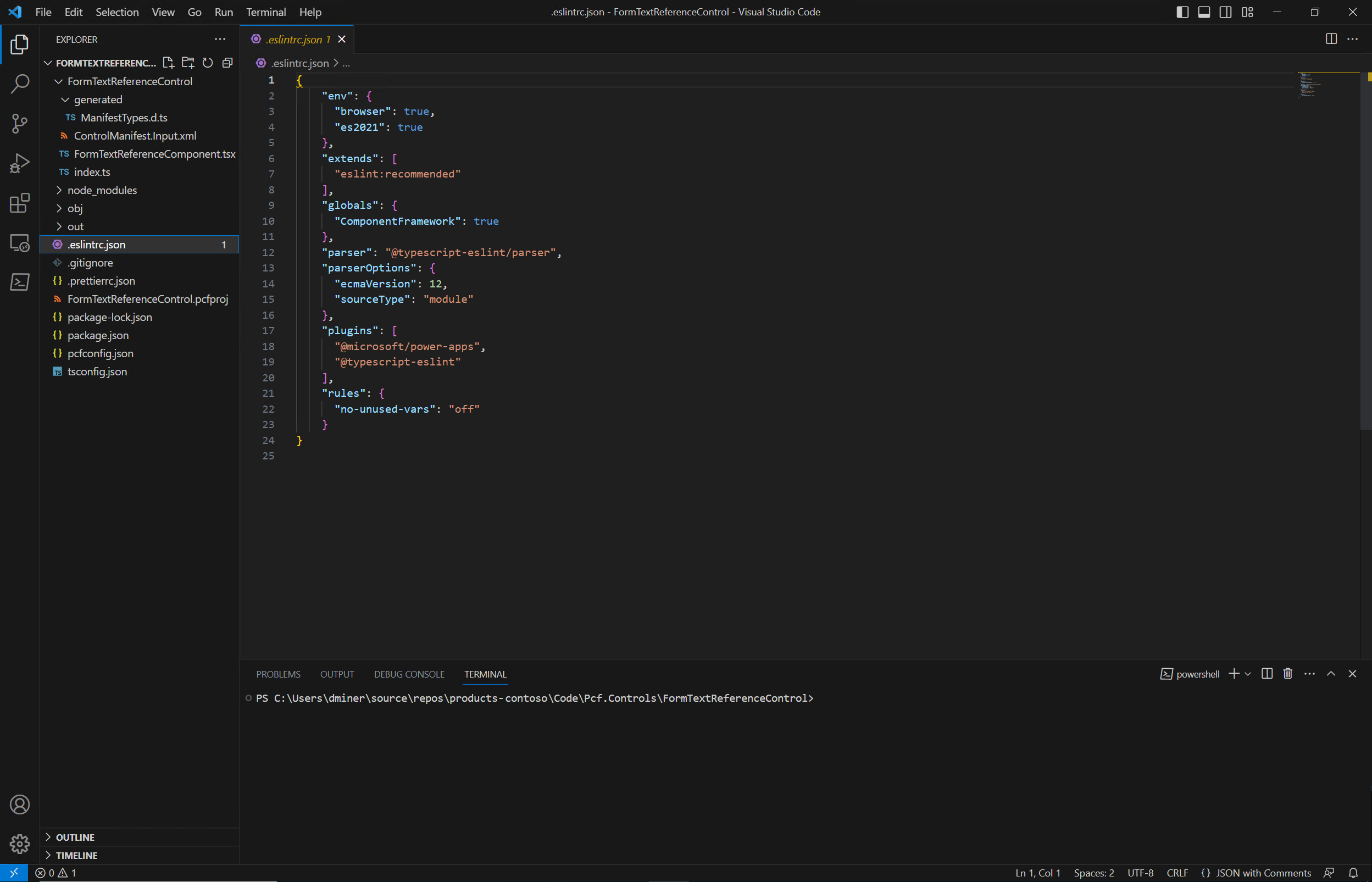Open the Run and Debug view
The image size is (1372, 882).
click(19, 163)
